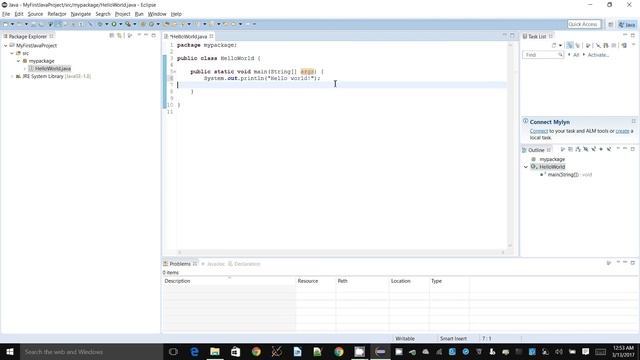The height and width of the screenshot is (360, 640).
Task: Select HelloWorld.java in Package Explorer
Action: point(53,69)
